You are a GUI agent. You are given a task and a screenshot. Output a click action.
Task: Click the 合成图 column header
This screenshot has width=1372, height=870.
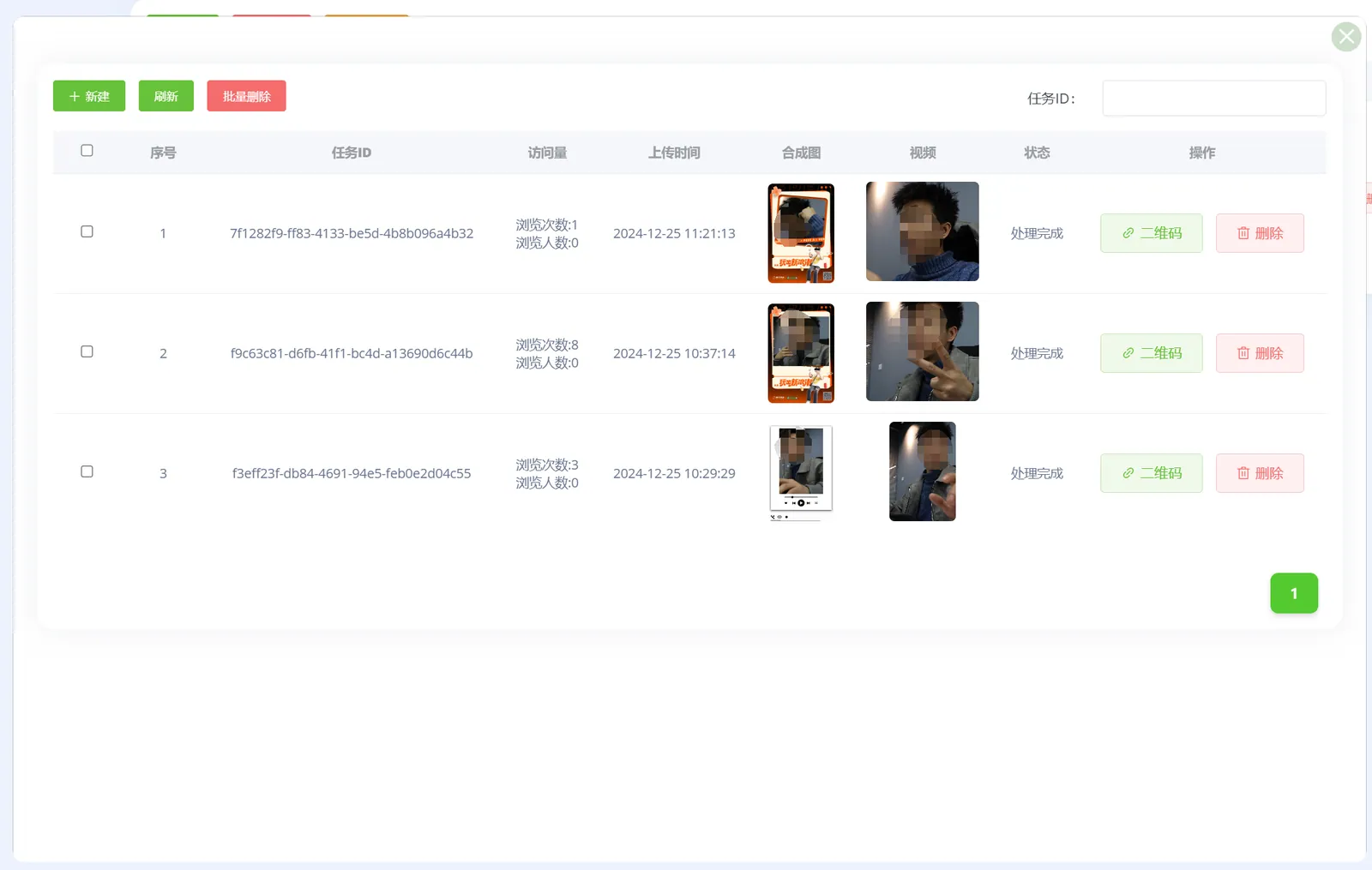(x=801, y=153)
